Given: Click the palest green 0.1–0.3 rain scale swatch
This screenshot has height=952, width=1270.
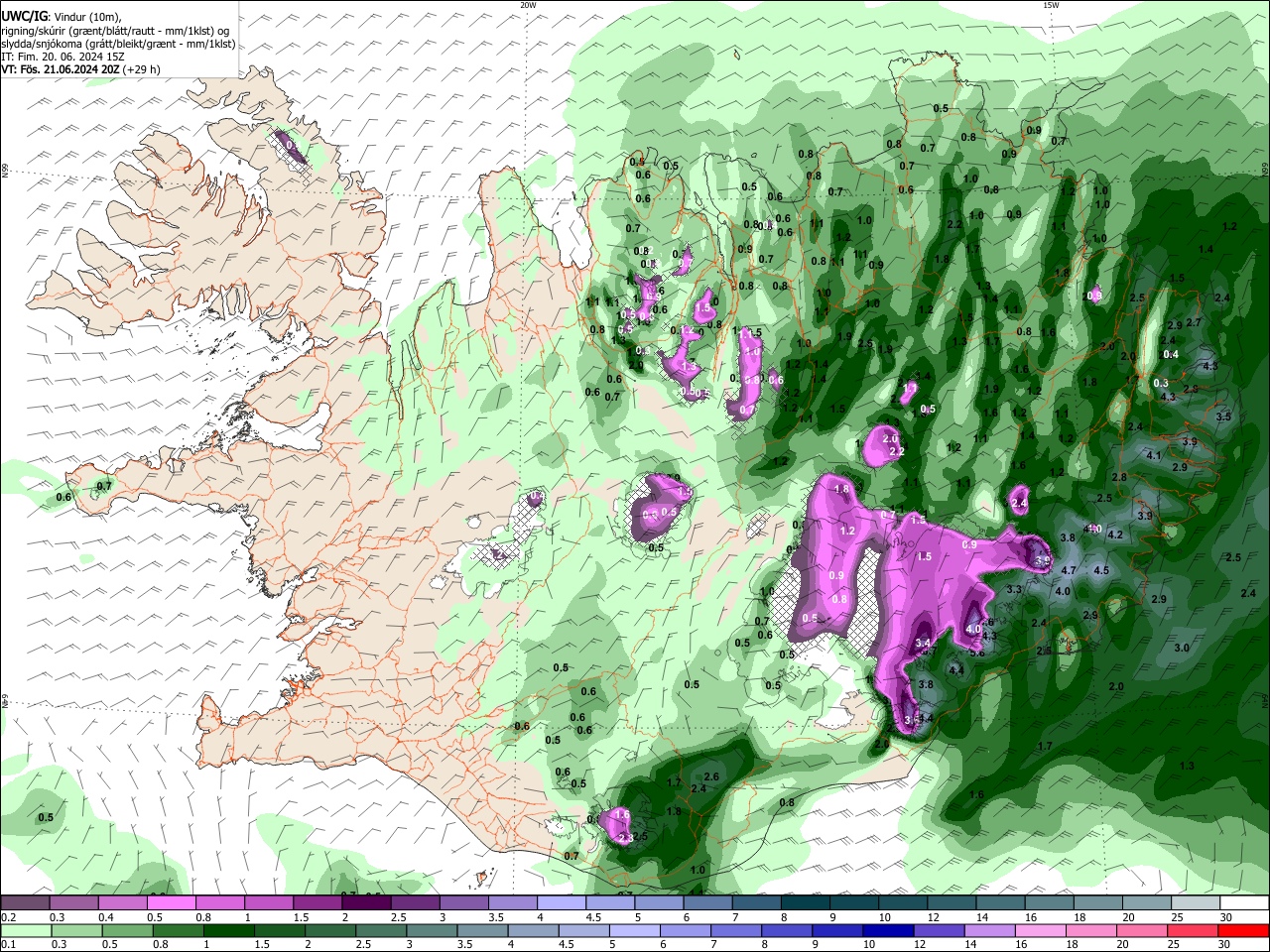Looking at the screenshot, I should click(x=25, y=931).
